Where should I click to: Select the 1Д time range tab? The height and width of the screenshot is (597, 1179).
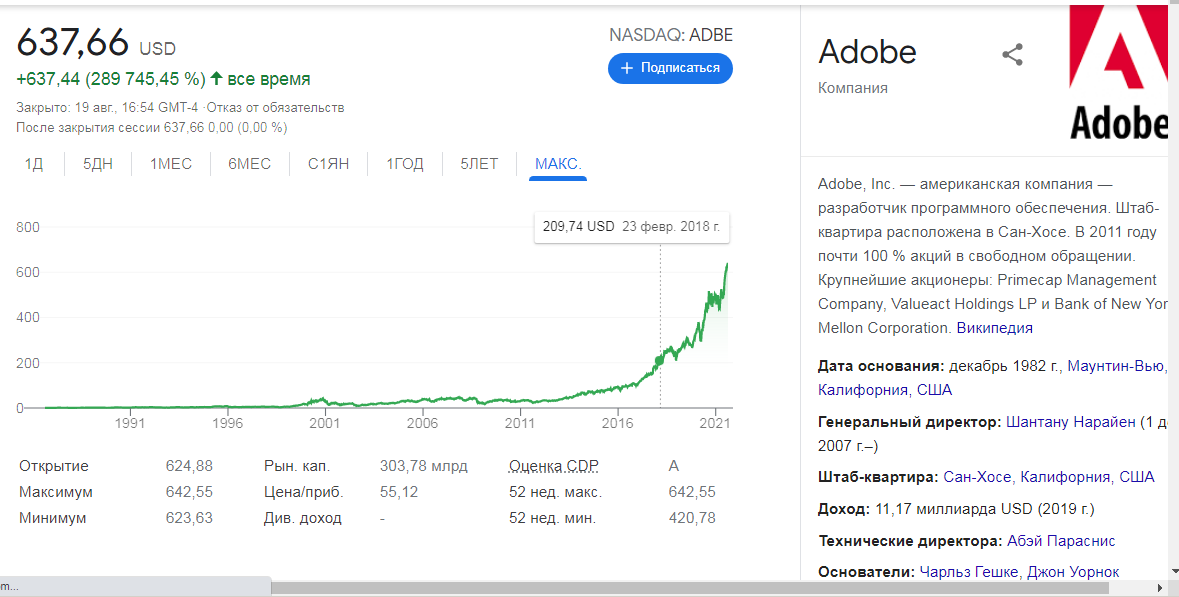(x=34, y=164)
